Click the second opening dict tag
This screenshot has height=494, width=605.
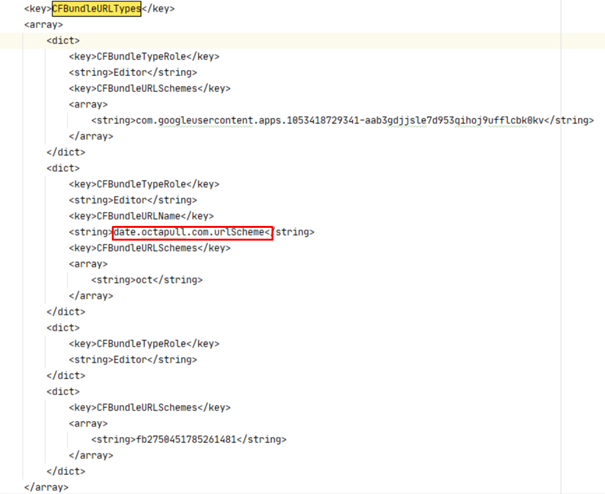click(63, 168)
